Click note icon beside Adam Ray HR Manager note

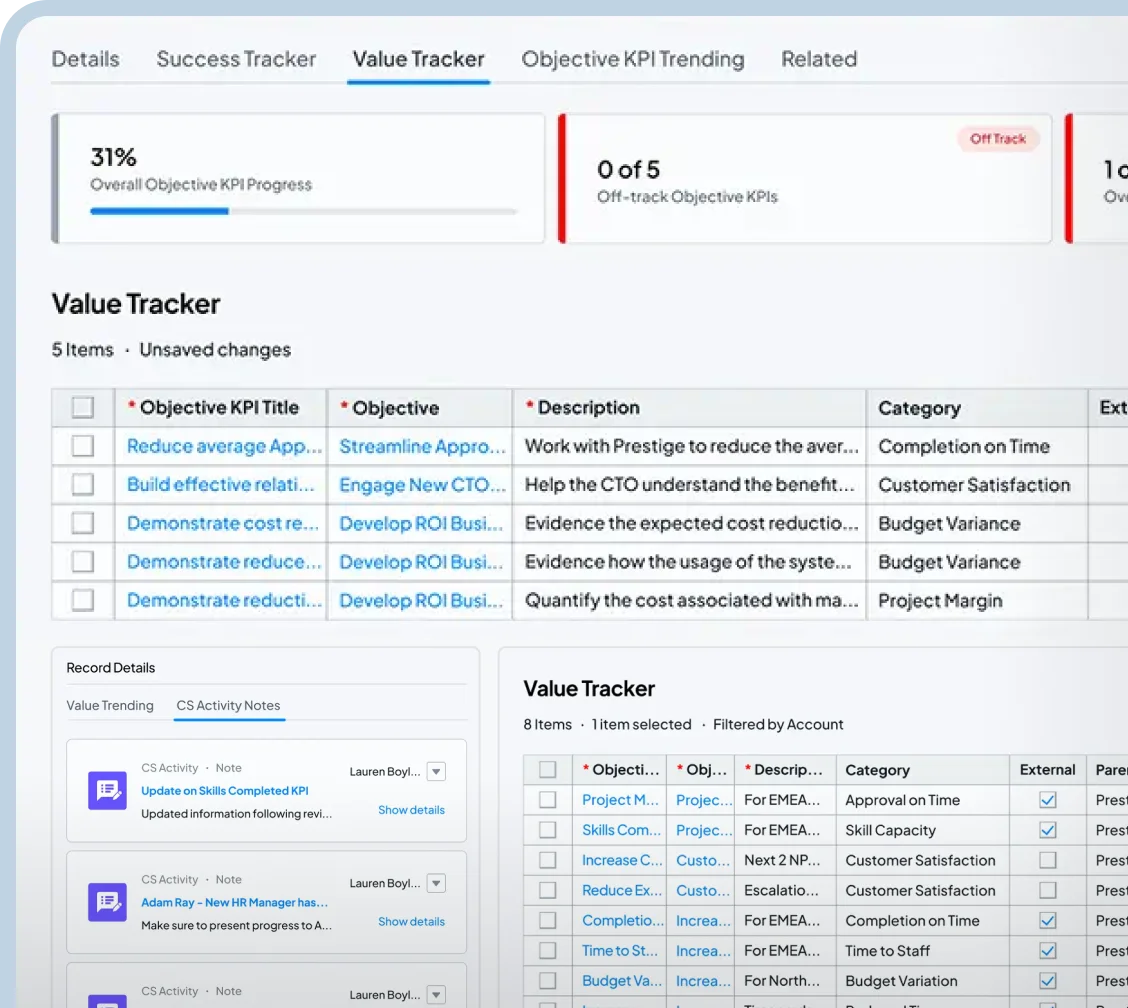pos(107,902)
